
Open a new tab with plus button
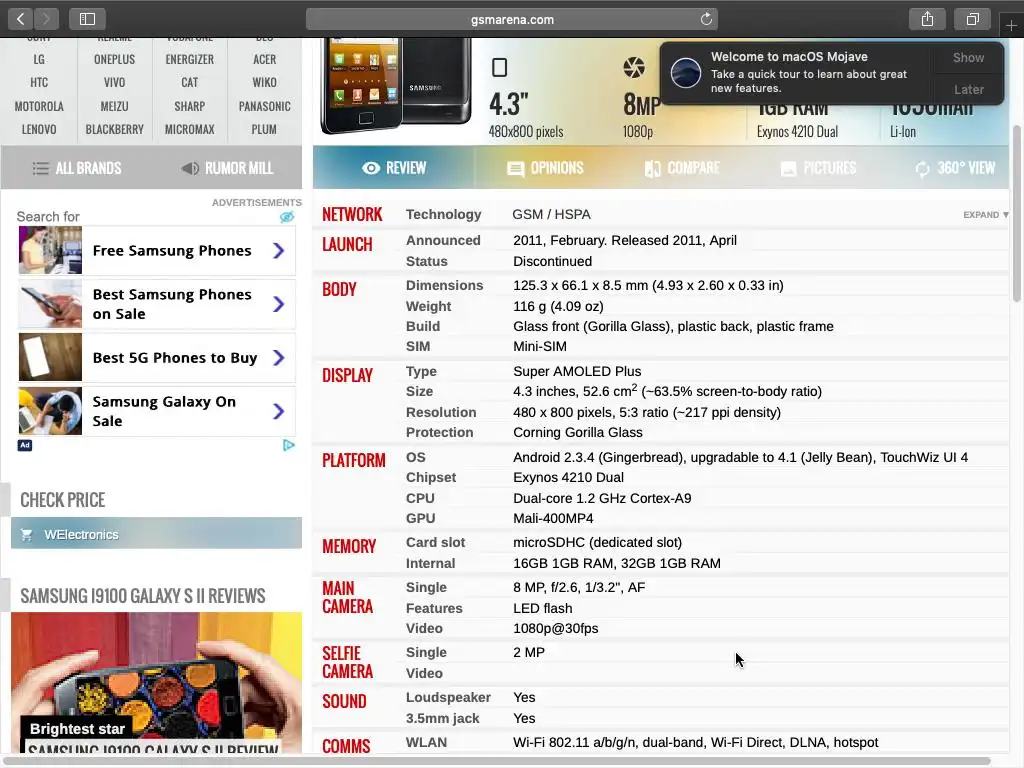tap(1011, 25)
